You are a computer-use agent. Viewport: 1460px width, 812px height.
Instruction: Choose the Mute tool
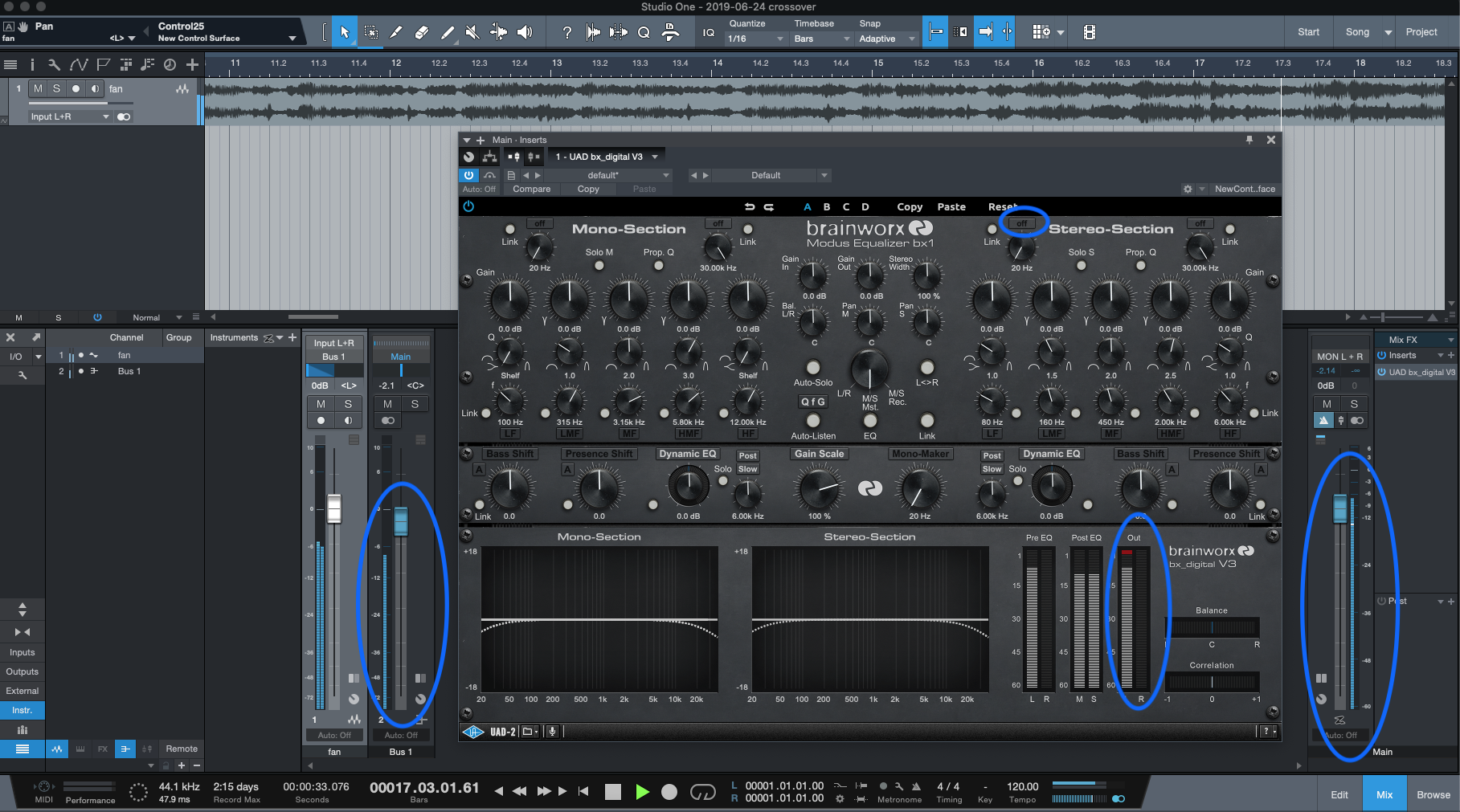(x=472, y=32)
